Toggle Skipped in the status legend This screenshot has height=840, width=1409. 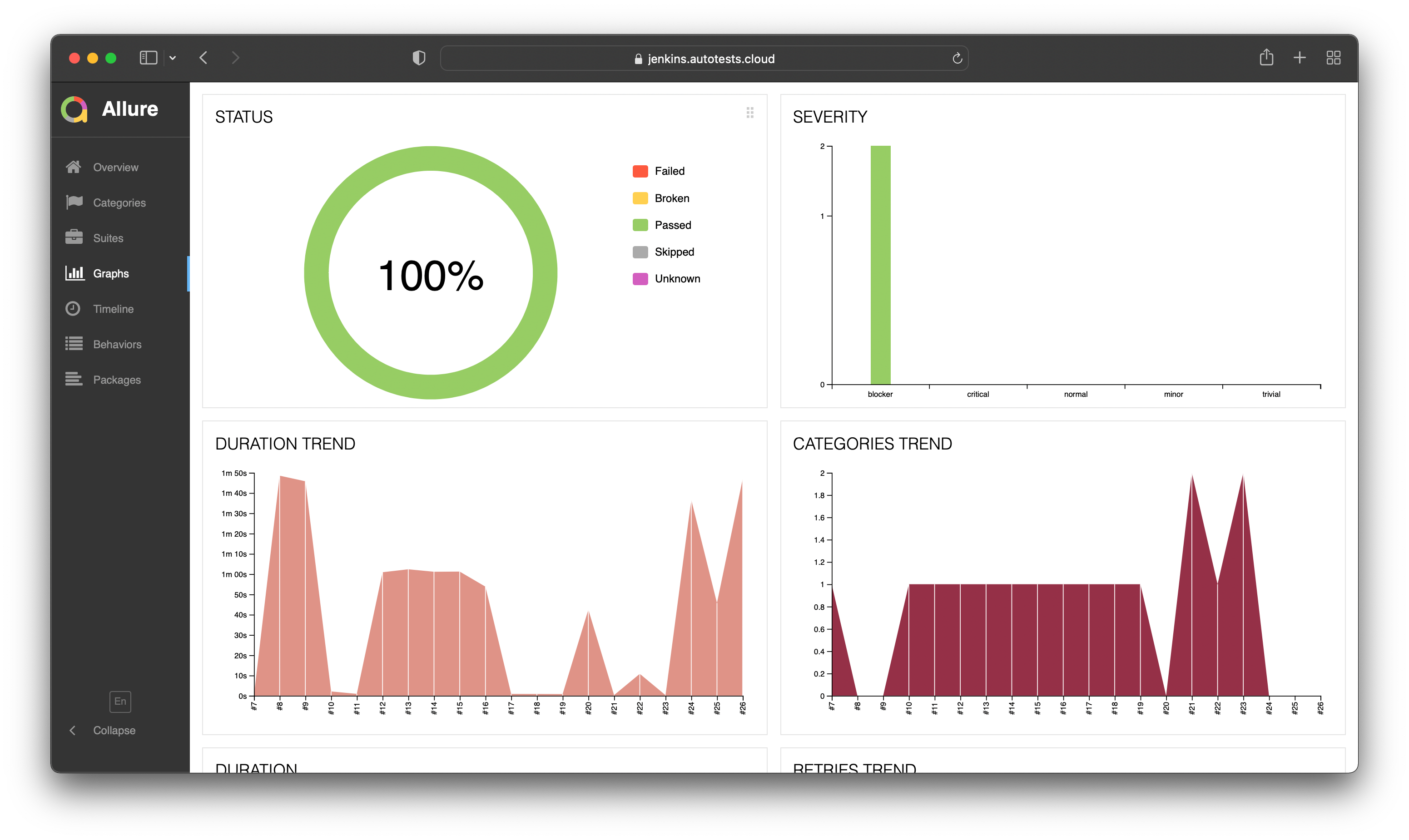pyautogui.click(x=674, y=252)
